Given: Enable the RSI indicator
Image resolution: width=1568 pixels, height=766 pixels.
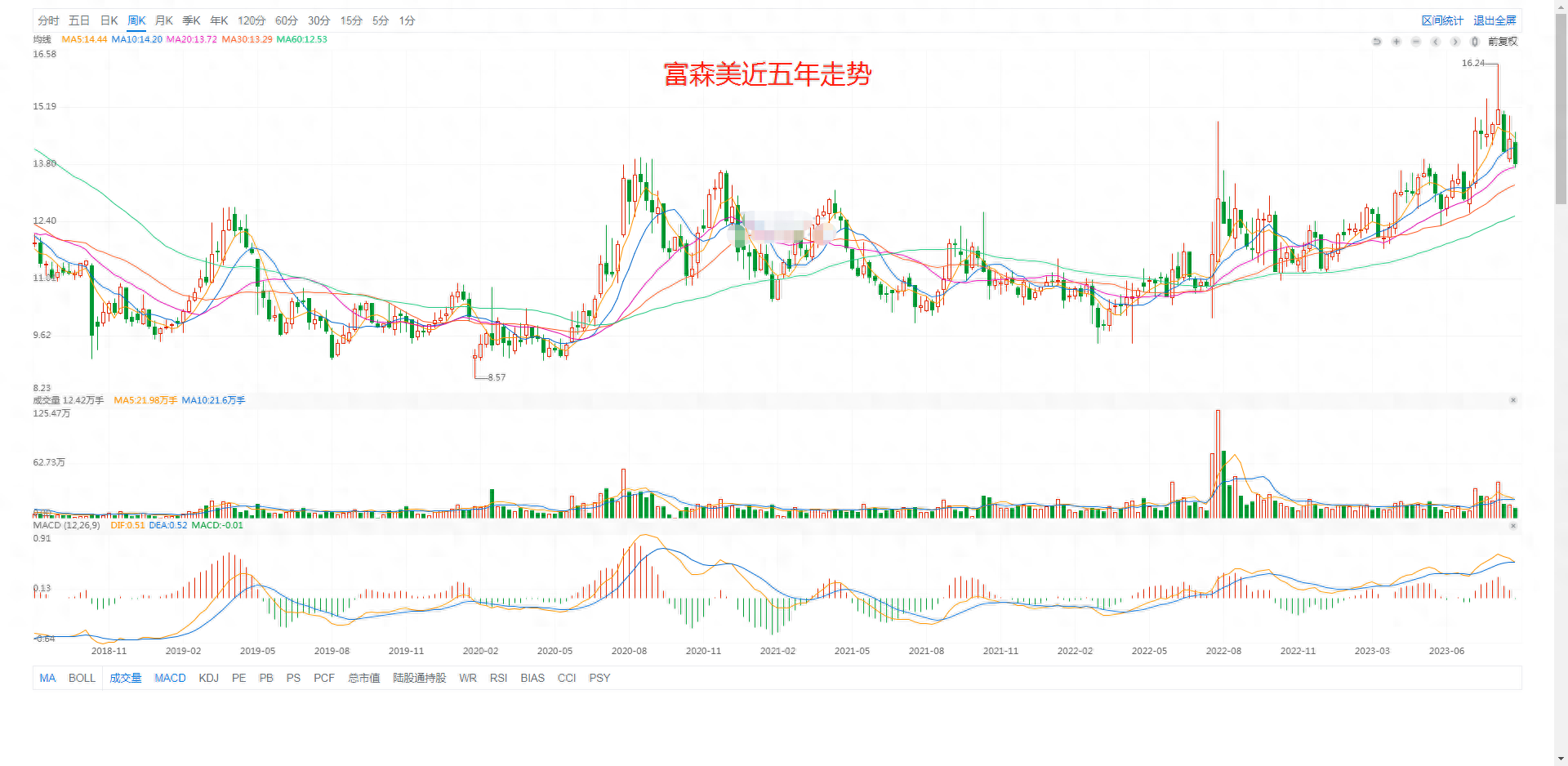Looking at the screenshot, I should [x=499, y=678].
